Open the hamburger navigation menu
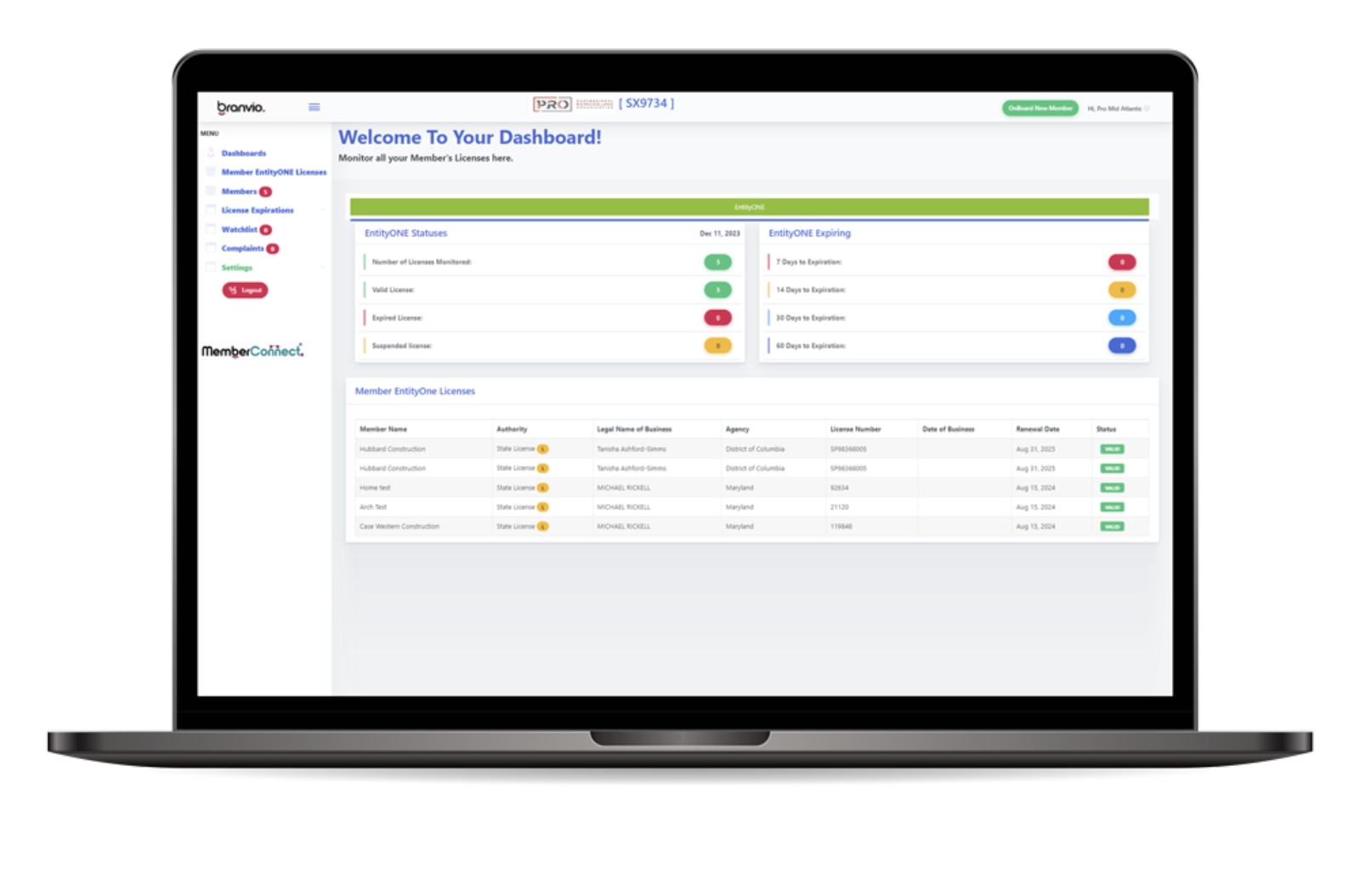 click(314, 107)
